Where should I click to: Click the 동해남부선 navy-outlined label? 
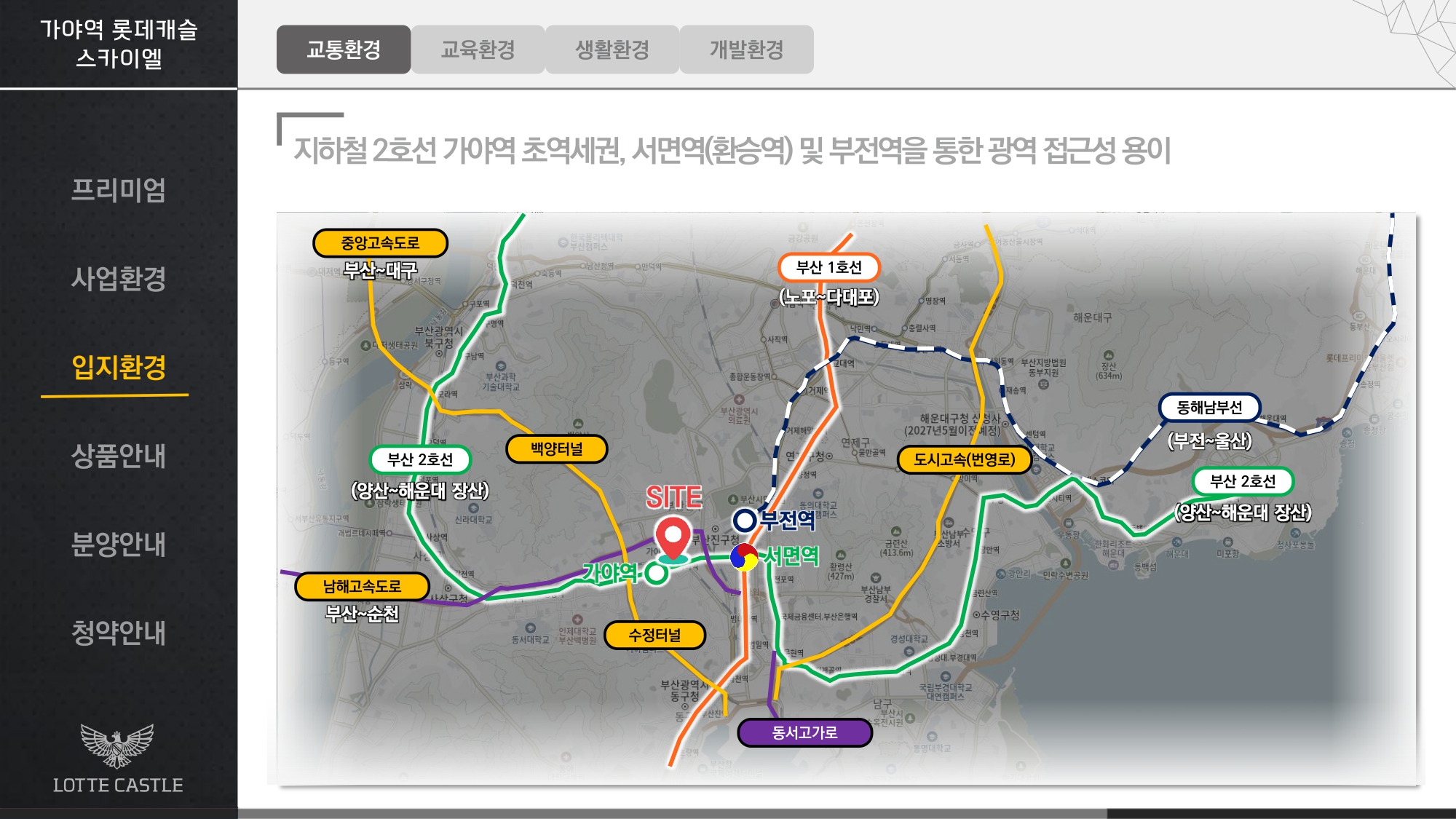click(1209, 408)
